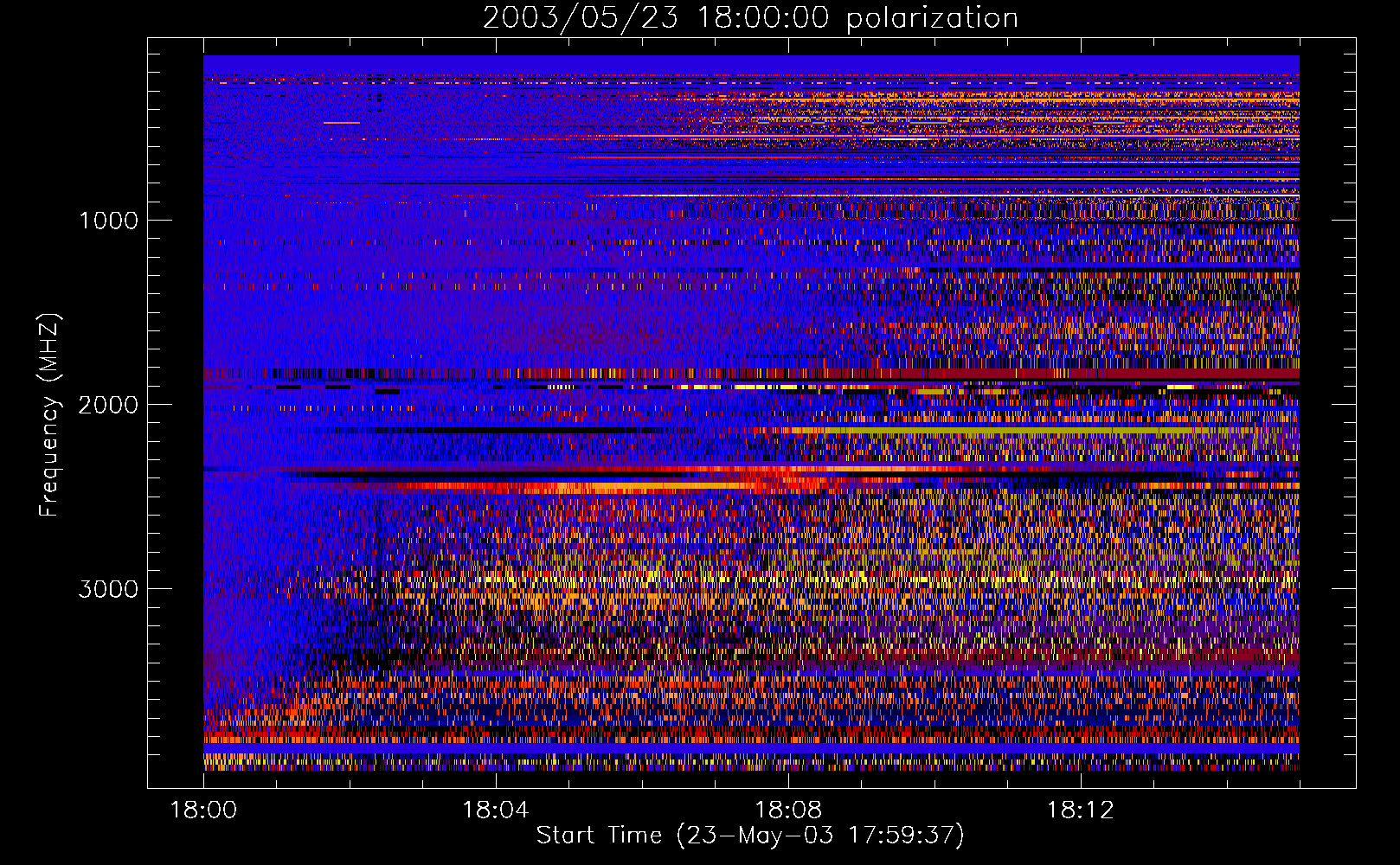
Task: Click the "Start Time (23-May-03 17:59:37)" label
Action: (750, 836)
